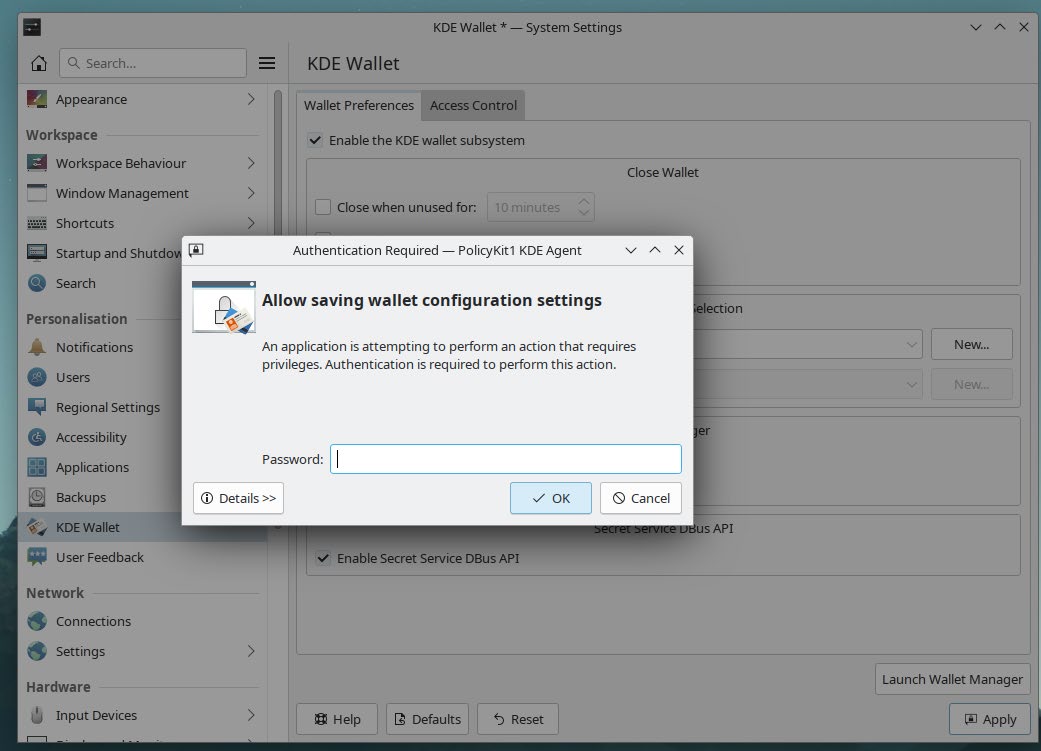Cancel the authentication dialog
Screen dimensions: 1041x751
(641, 498)
